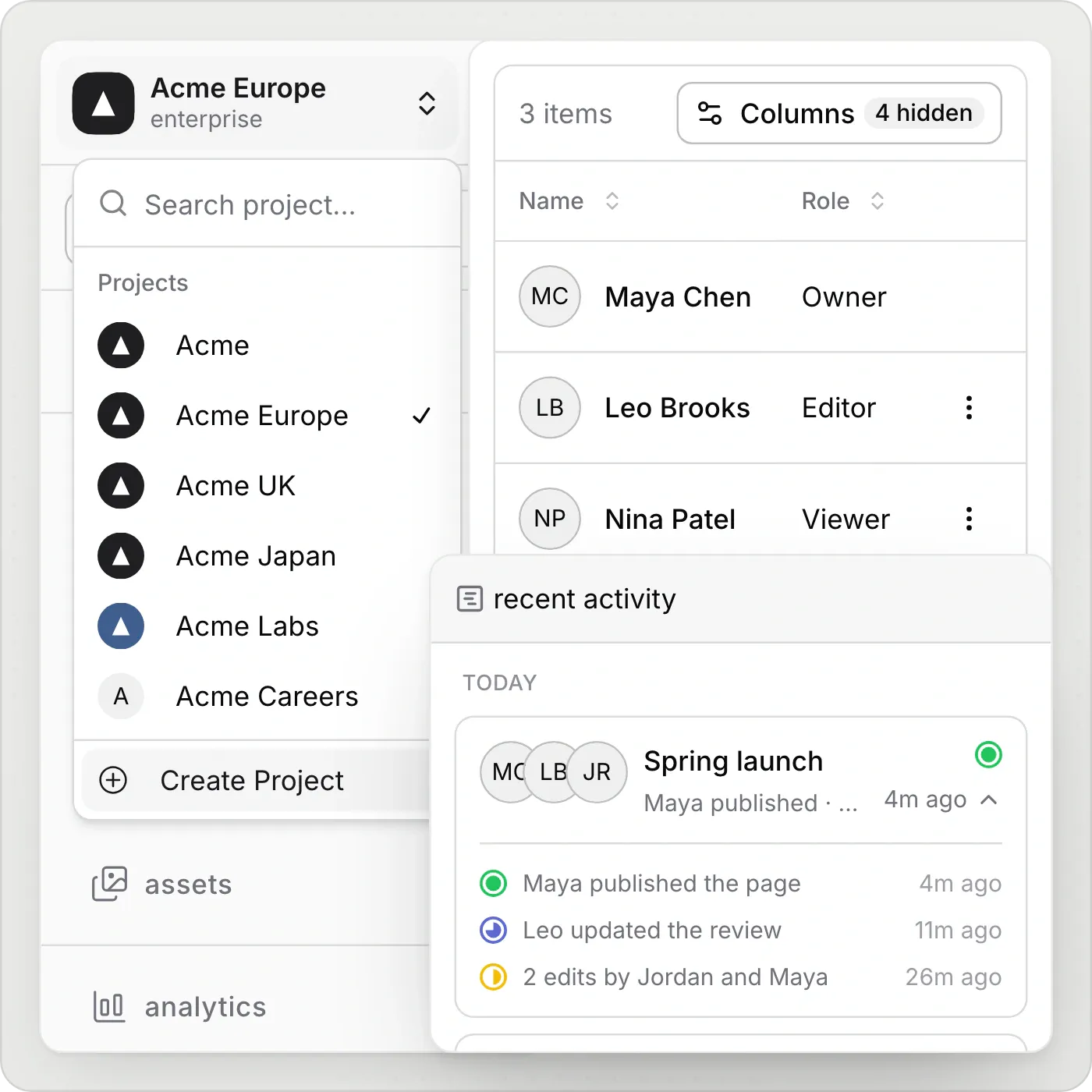Viewport: 1092px width, 1092px height.
Task: Click the search magnifier icon
Action: (113, 204)
